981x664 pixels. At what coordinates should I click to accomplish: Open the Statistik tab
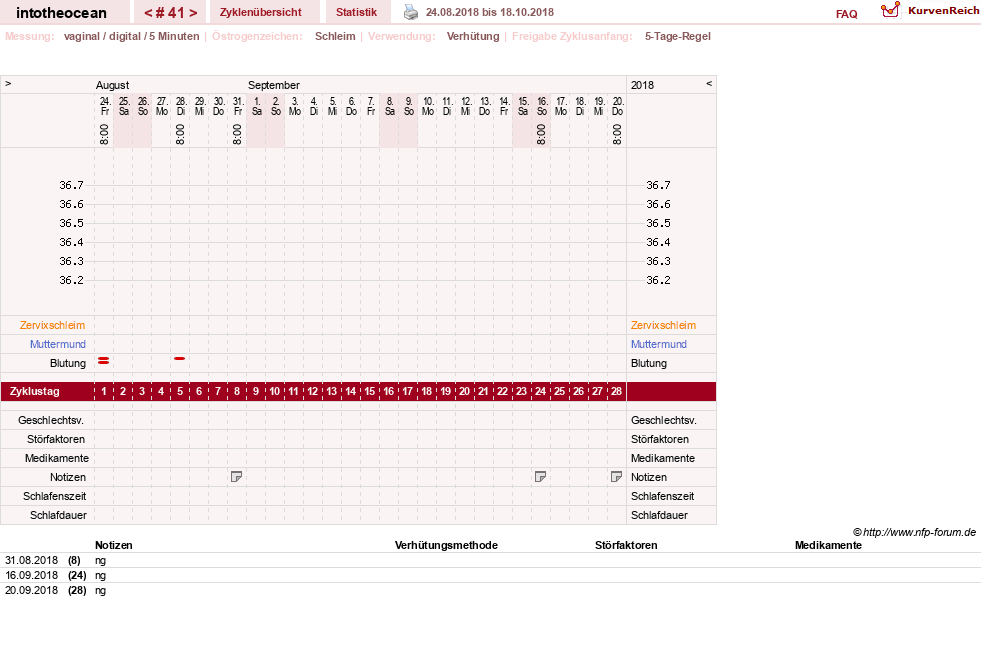(x=357, y=12)
